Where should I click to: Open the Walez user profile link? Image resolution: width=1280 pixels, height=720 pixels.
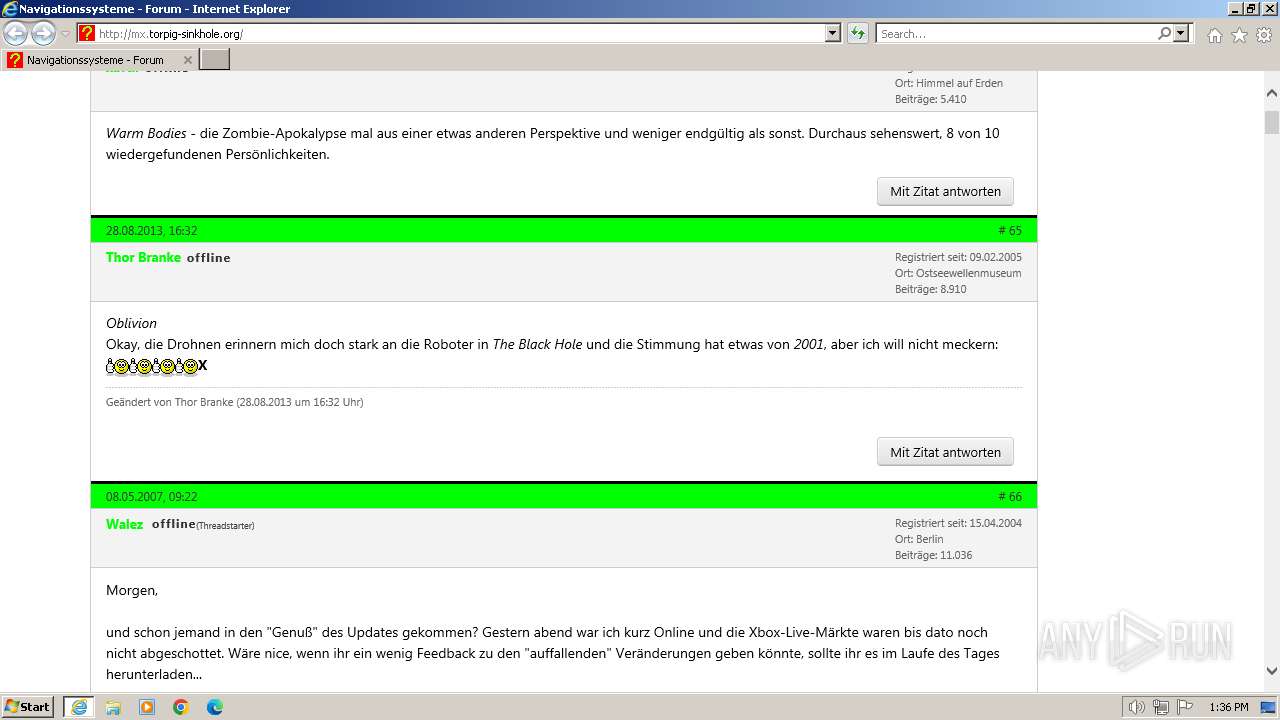pos(124,524)
